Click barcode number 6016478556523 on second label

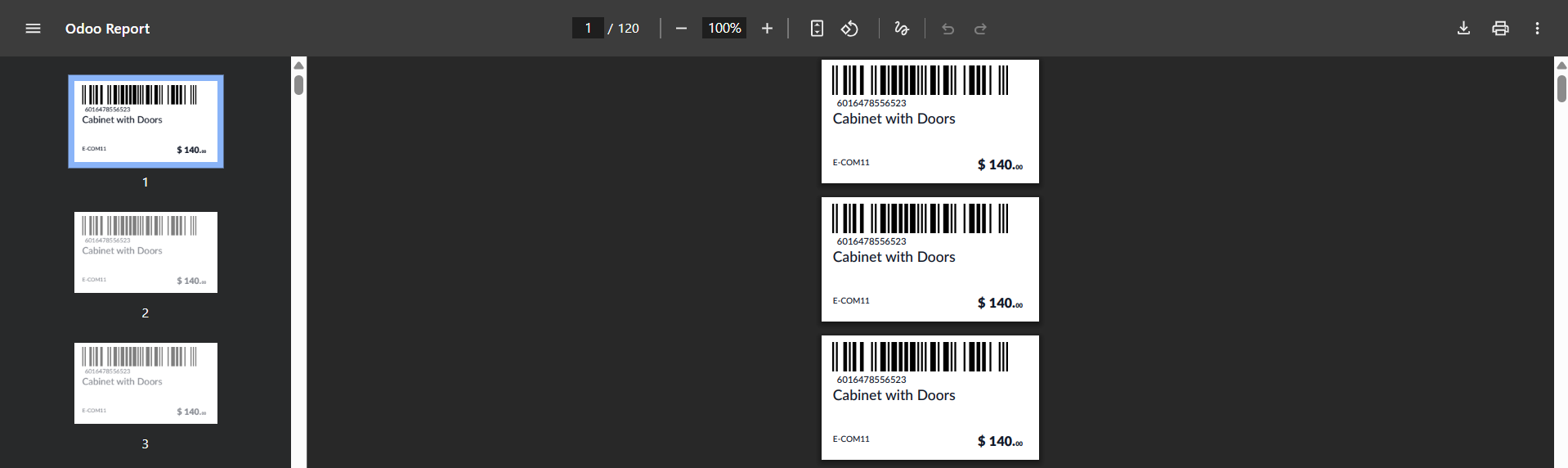coord(871,241)
